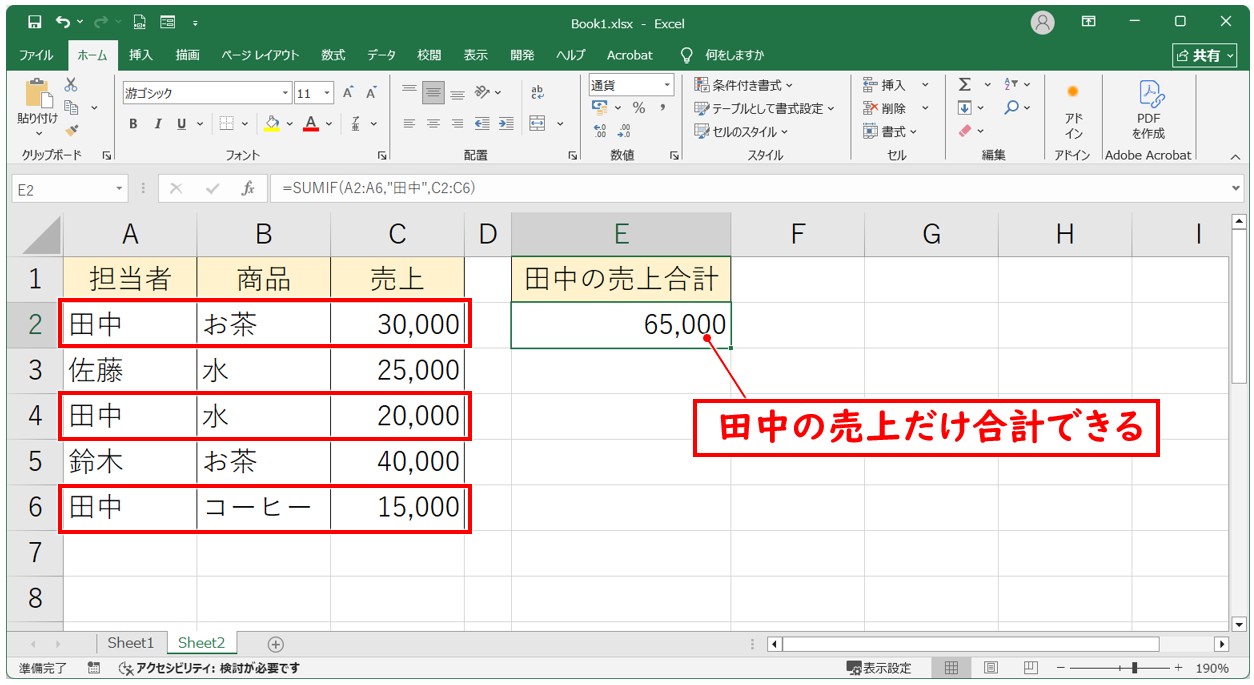The width and height of the screenshot is (1254, 685).
Task: Open the Name Box dropdown arrow
Action: tap(120, 188)
